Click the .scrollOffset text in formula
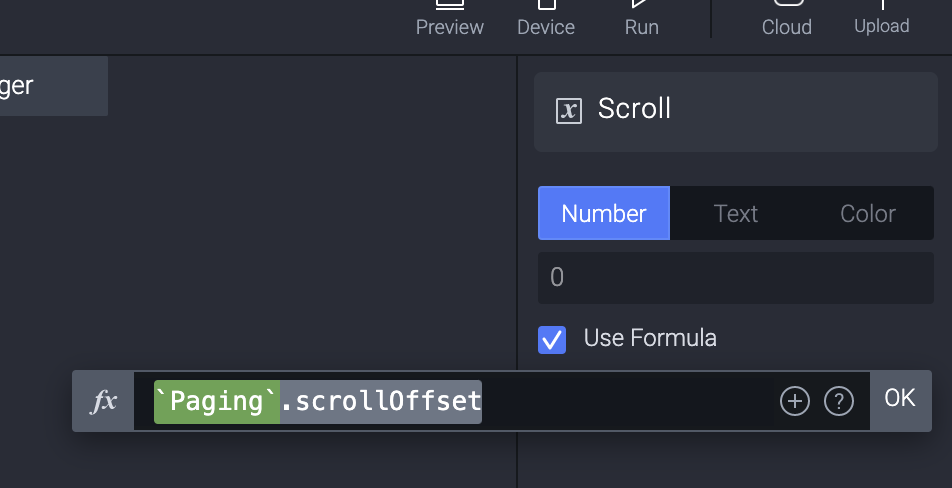952x488 pixels. [x=381, y=401]
